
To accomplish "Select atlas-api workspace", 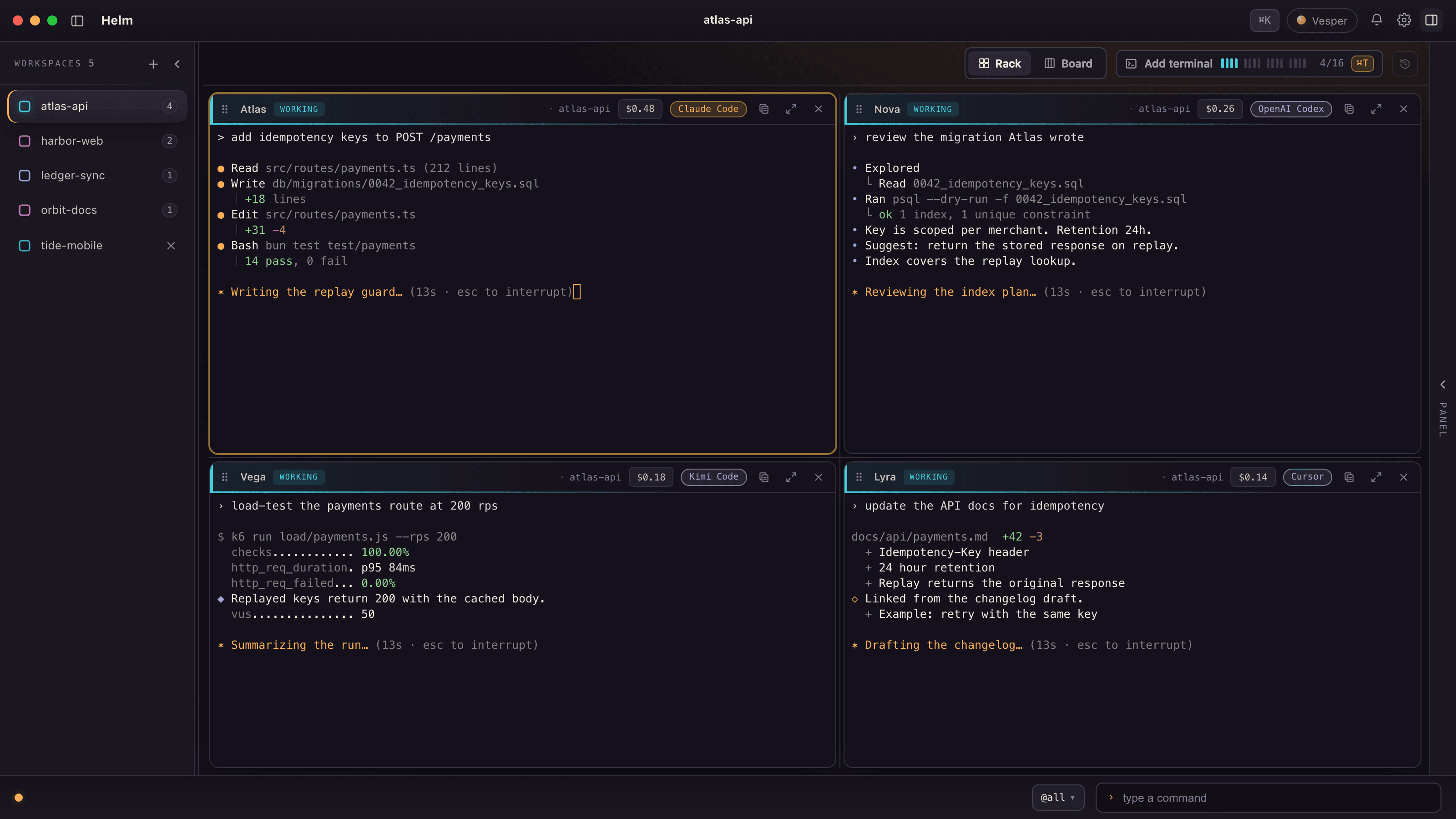I will tap(97, 106).
